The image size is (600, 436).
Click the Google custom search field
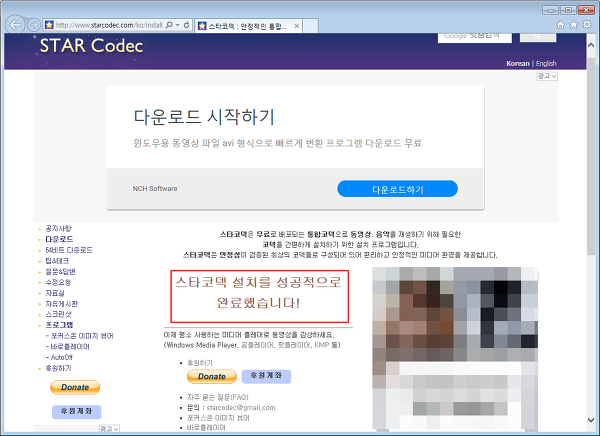(x=474, y=38)
